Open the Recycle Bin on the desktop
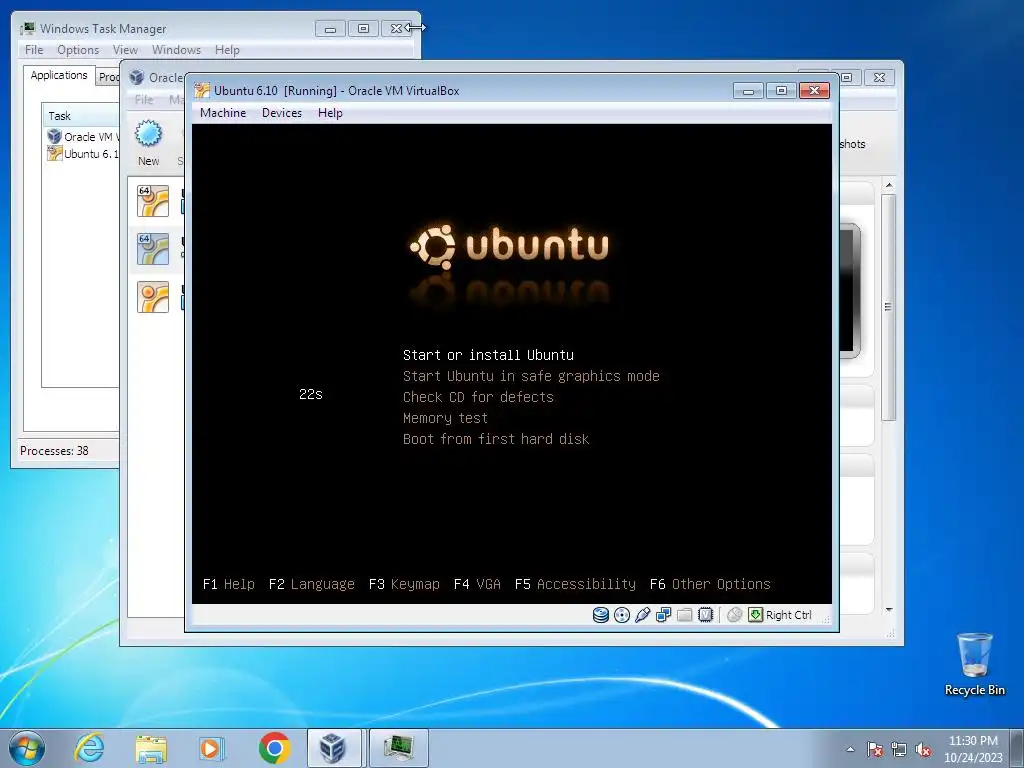The image size is (1024, 768). (x=974, y=664)
